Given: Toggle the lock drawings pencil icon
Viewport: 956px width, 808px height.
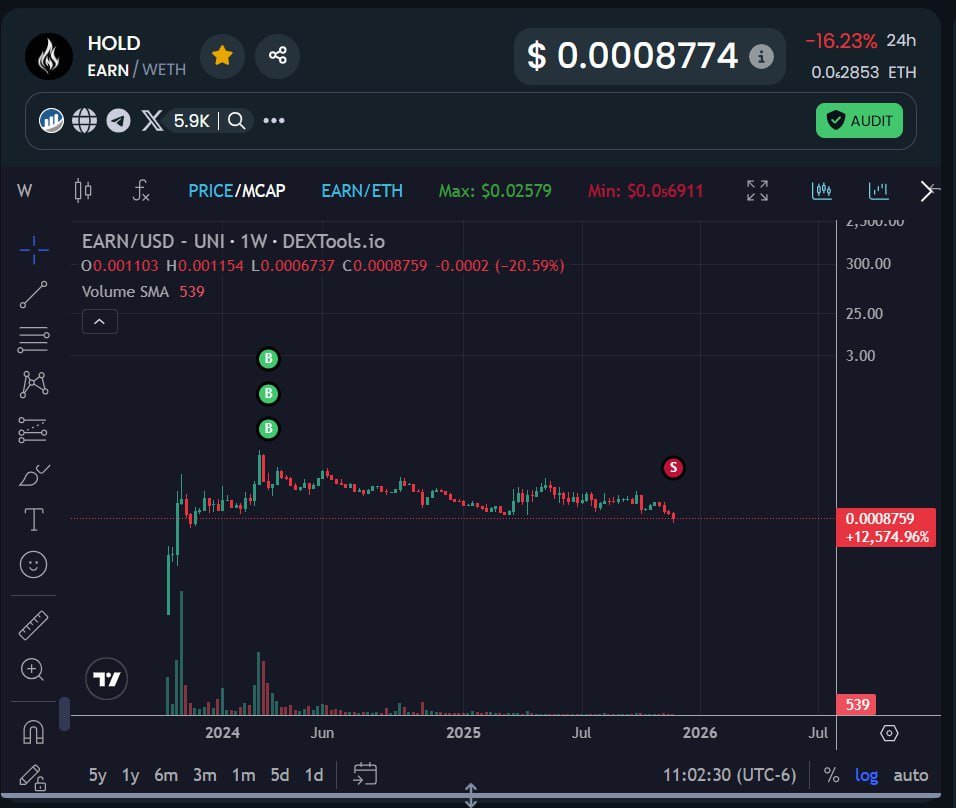Looking at the screenshot, I should coord(32,778).
